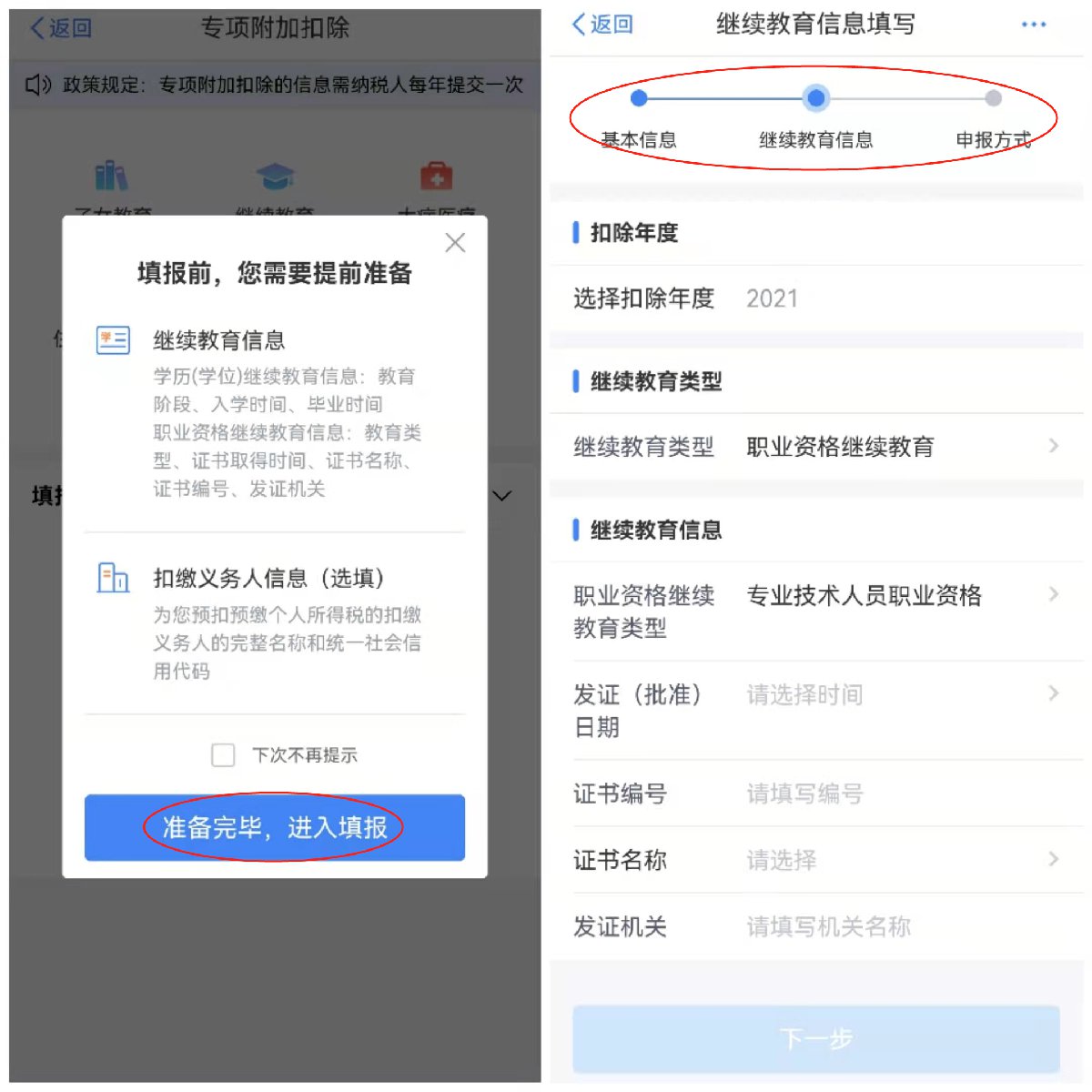1092x1092 pixels.
Task: Click the 大病医疗 medical kit icon
Action: tap(436, 176)
